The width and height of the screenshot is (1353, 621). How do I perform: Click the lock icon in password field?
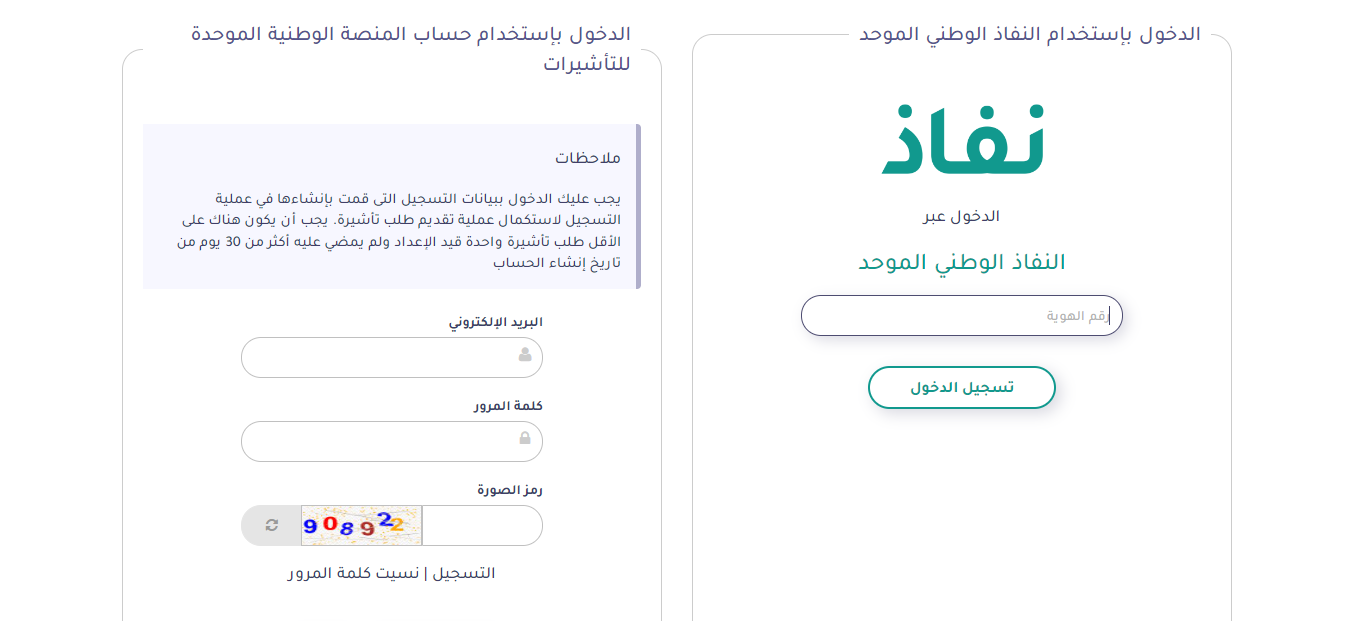point(525,439)
